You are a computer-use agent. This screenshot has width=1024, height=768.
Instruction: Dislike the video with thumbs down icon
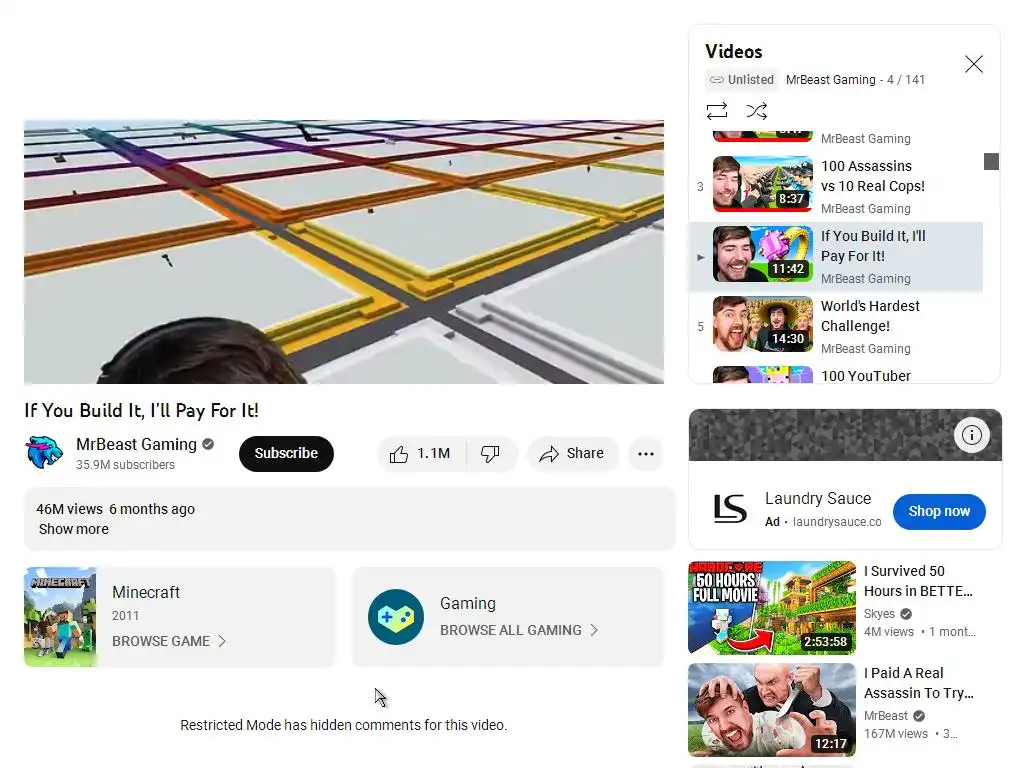click(490, 454)
